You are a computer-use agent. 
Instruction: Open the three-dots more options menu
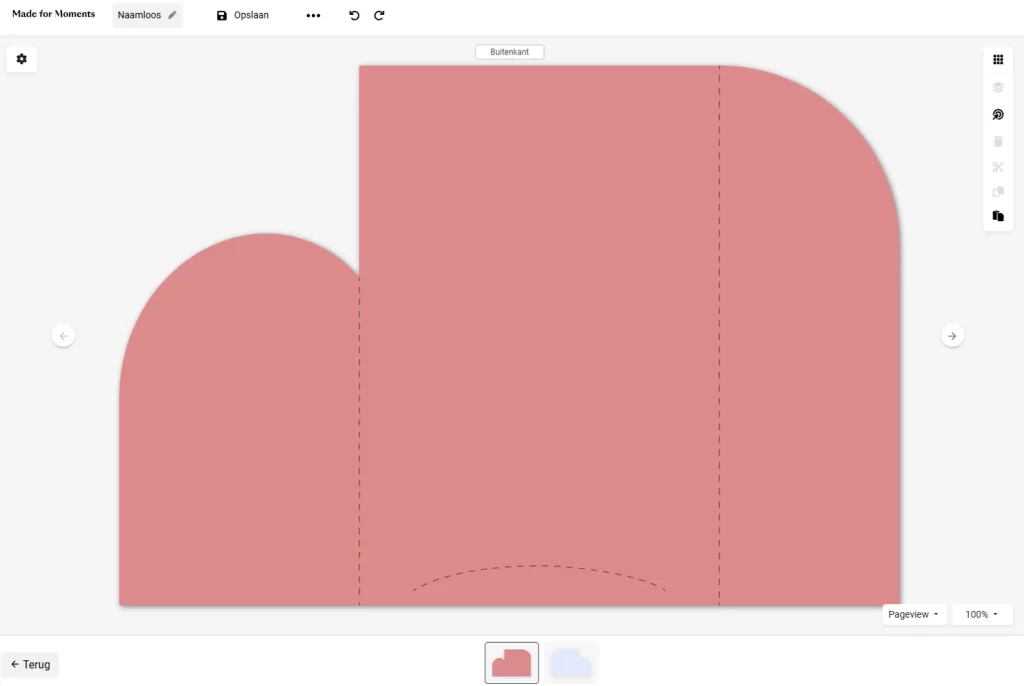(313, 16)
